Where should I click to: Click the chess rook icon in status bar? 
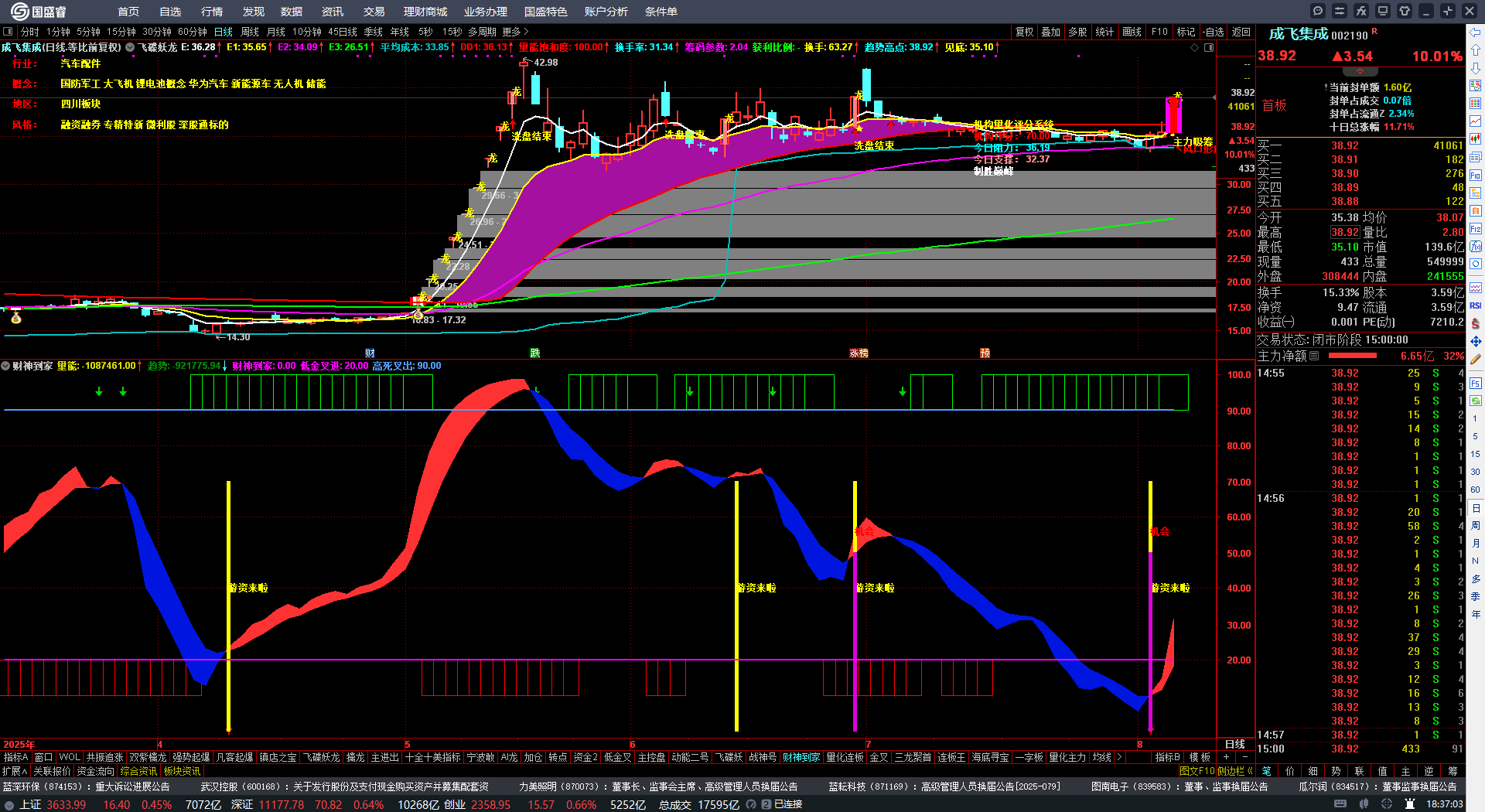(1409, 804)
